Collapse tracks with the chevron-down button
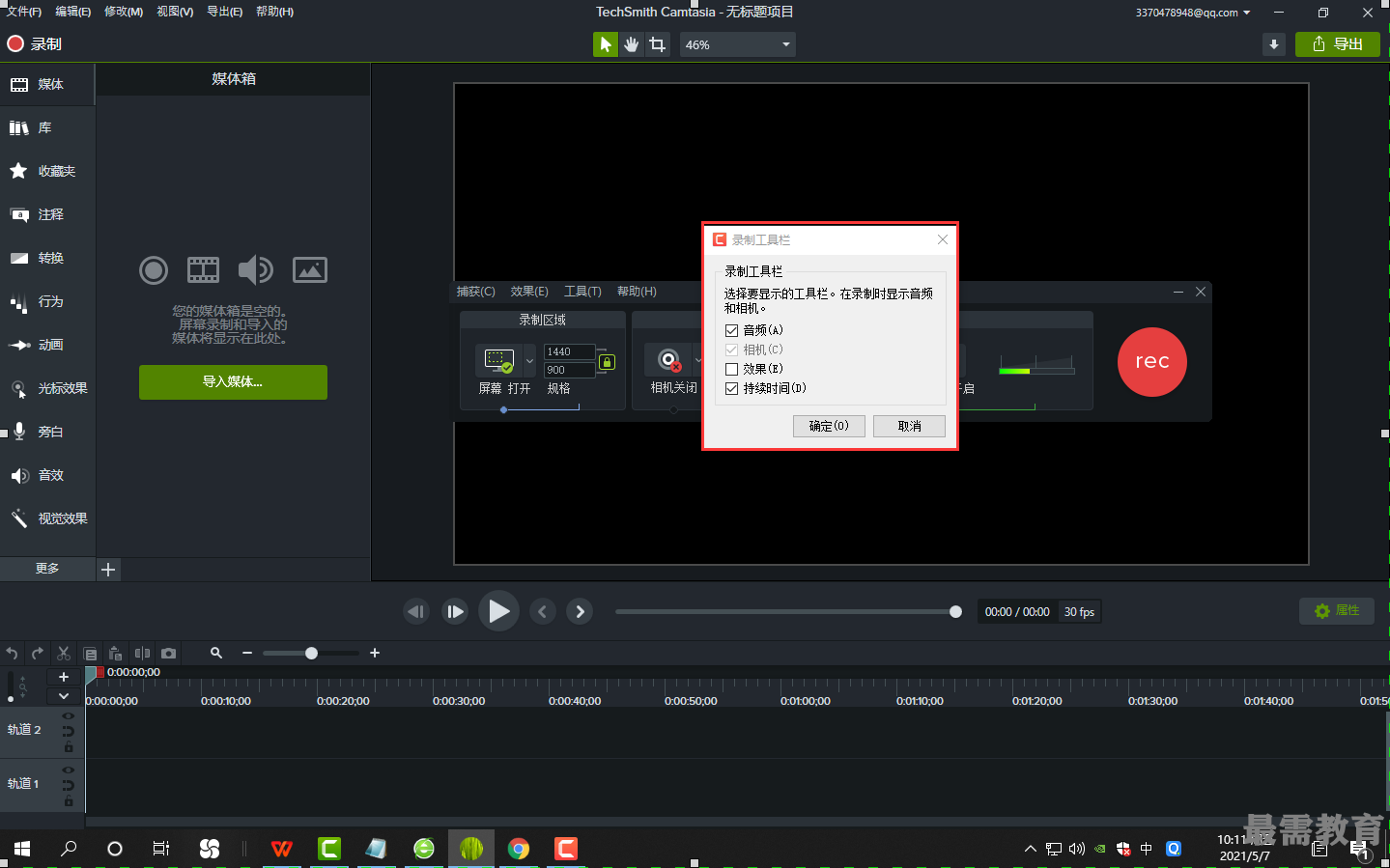1390x868 pixels. (64, 696)
